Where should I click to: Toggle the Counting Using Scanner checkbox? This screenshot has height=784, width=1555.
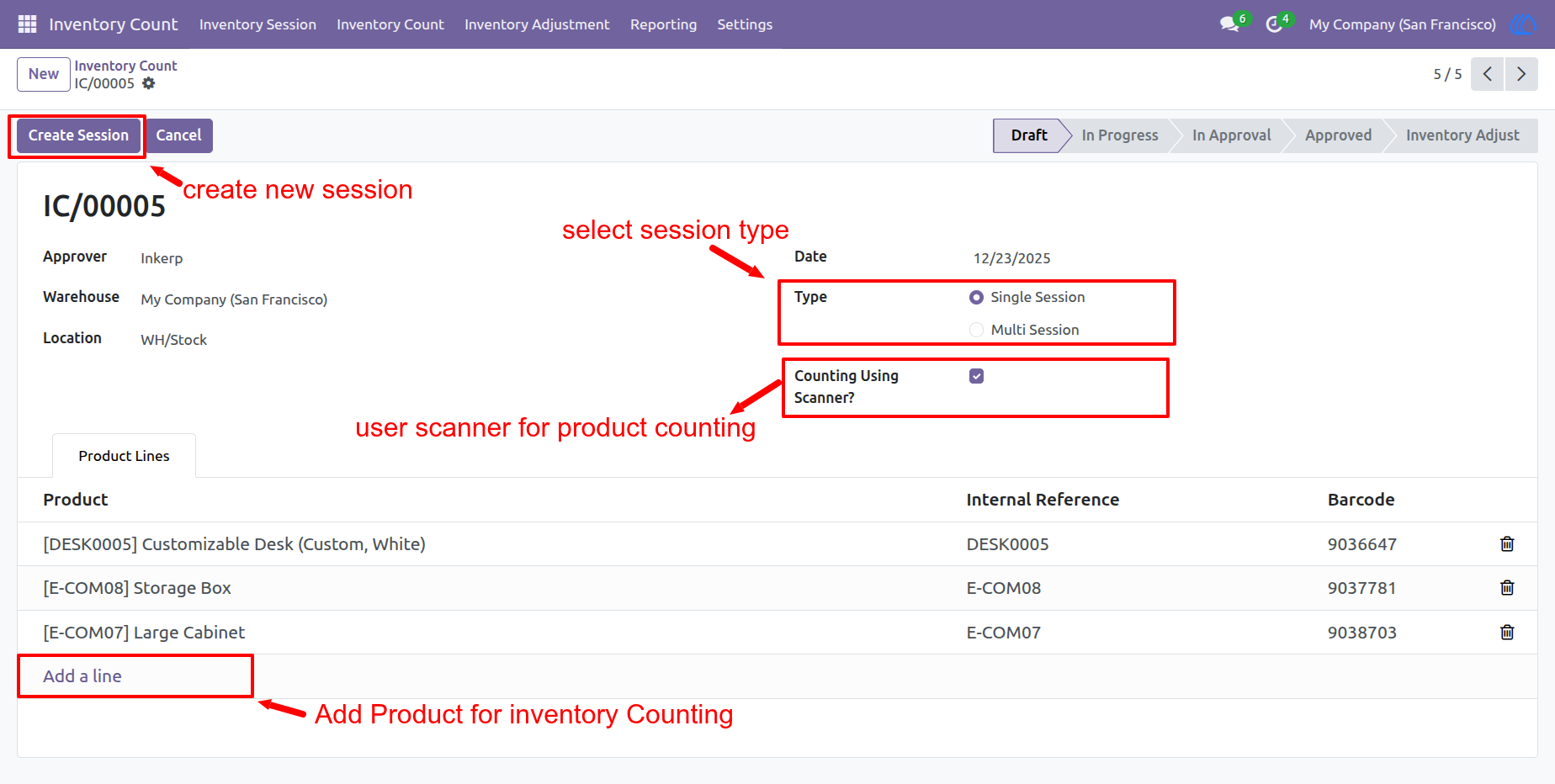(976, 376)
